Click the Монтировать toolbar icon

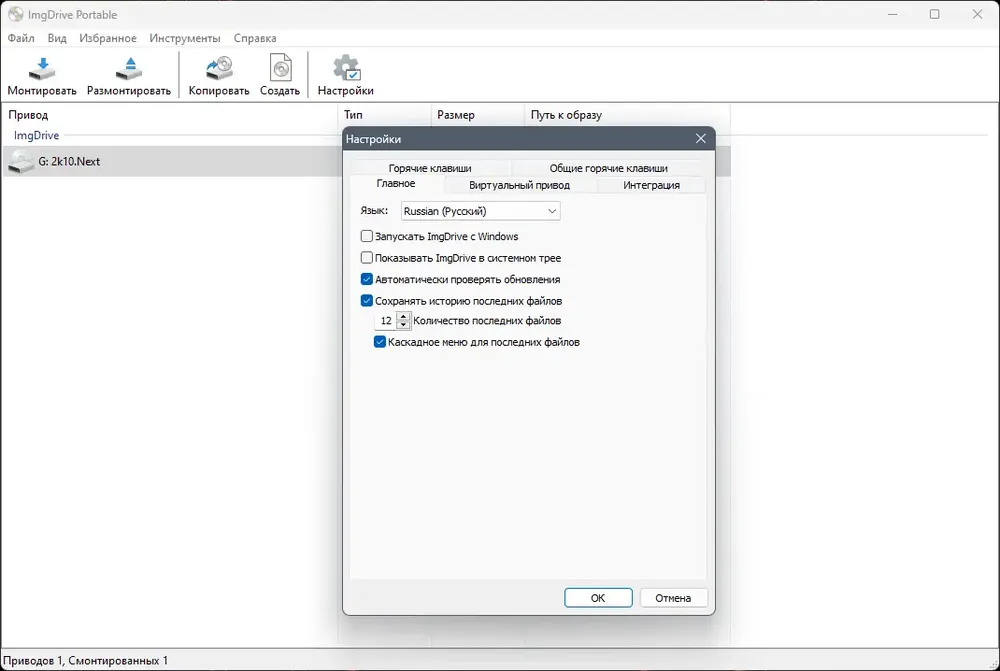(42, 69)
